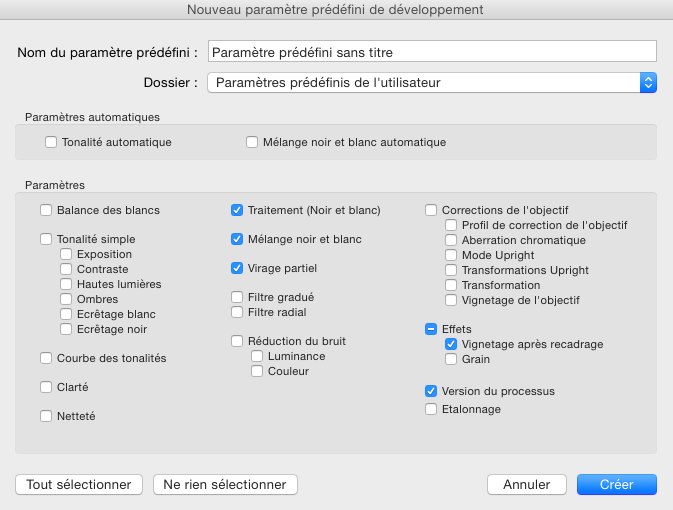Toggle Corrections de l'objectif checkbox
Screen dimensions: 673x510
click(x=431, y=210)
